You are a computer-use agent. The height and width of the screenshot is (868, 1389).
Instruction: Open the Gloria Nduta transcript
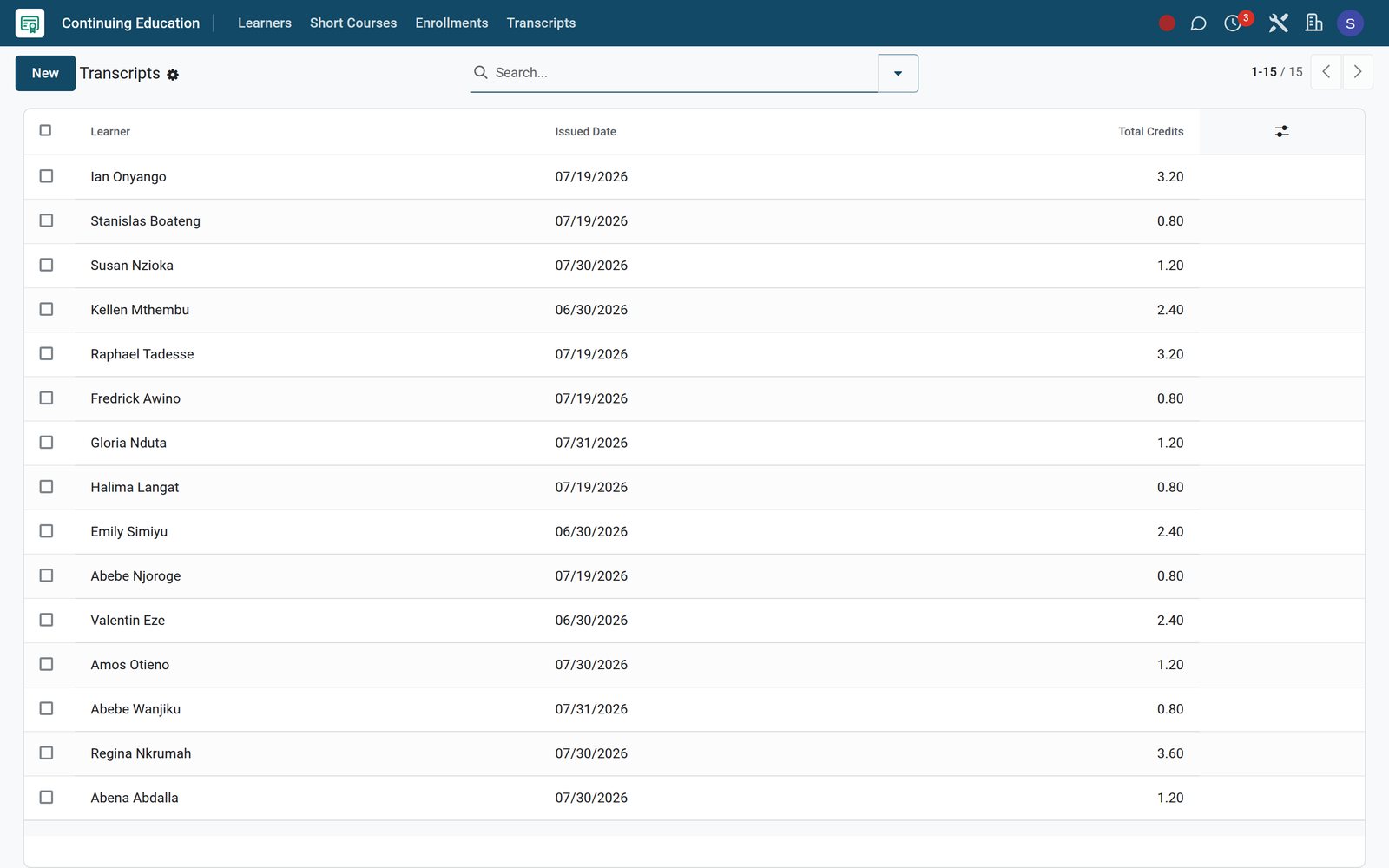pos(694,443)
